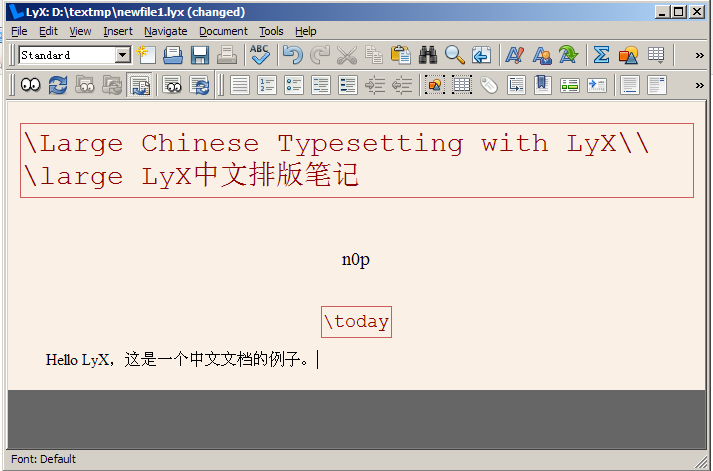
Task: Insert a citation with the bookmark icon
Action: pyautogui.click(x=543, y=85)
